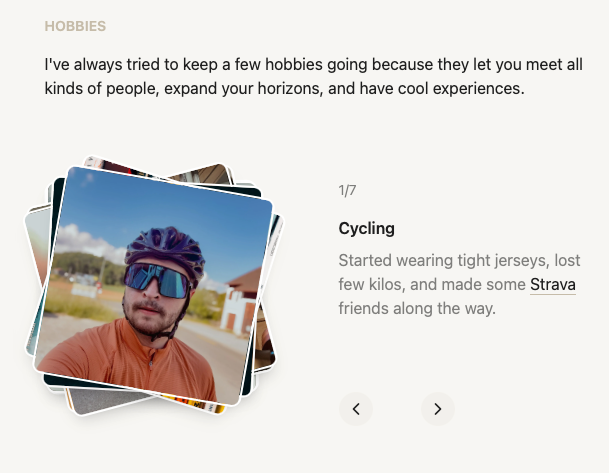This screenshot has height=473, width=609.
Task: Click the mirrored blue sunglasses in the photo
Action: pyautogui.click(x=157, y=280)
